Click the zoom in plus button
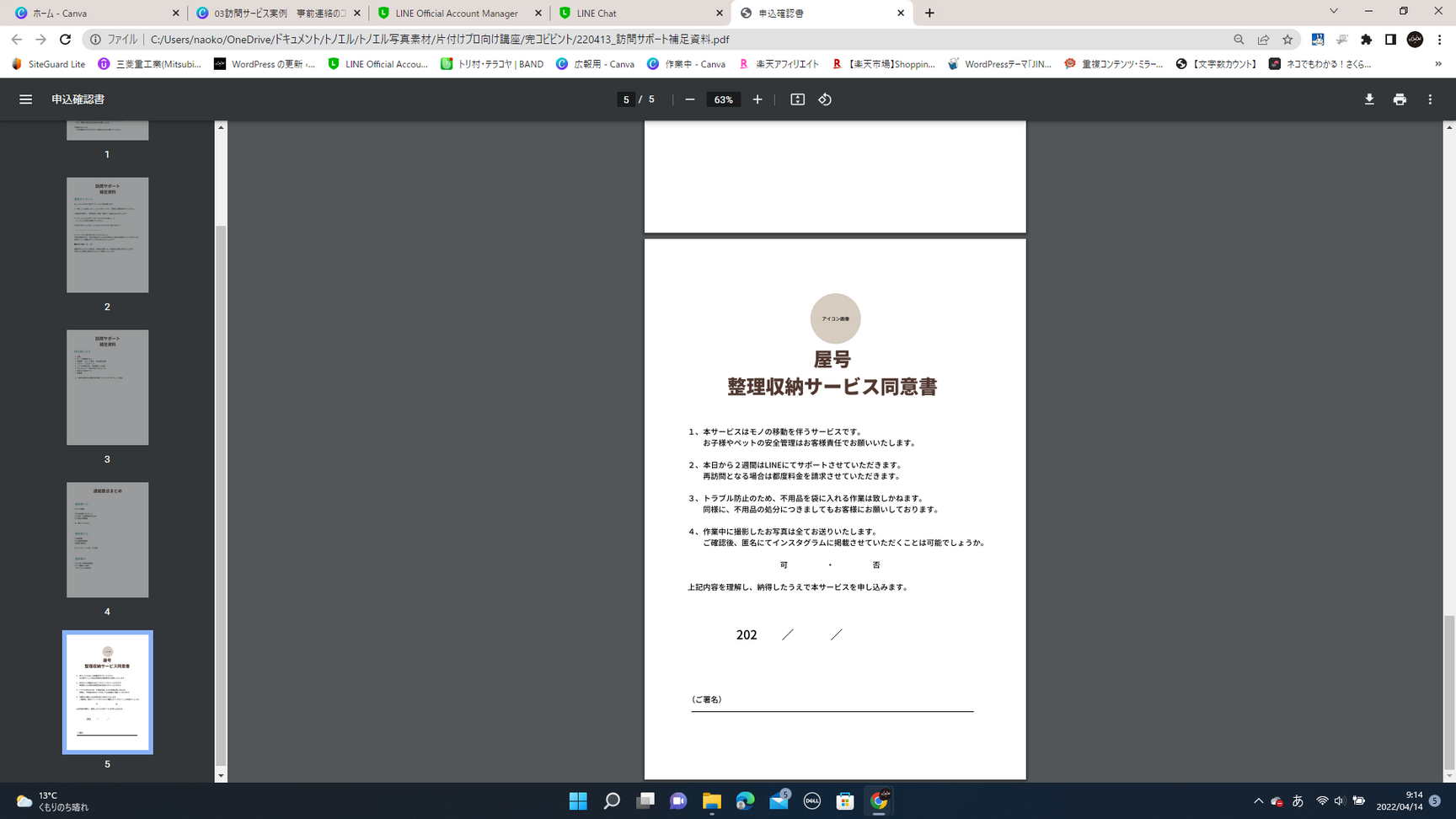 757,99
